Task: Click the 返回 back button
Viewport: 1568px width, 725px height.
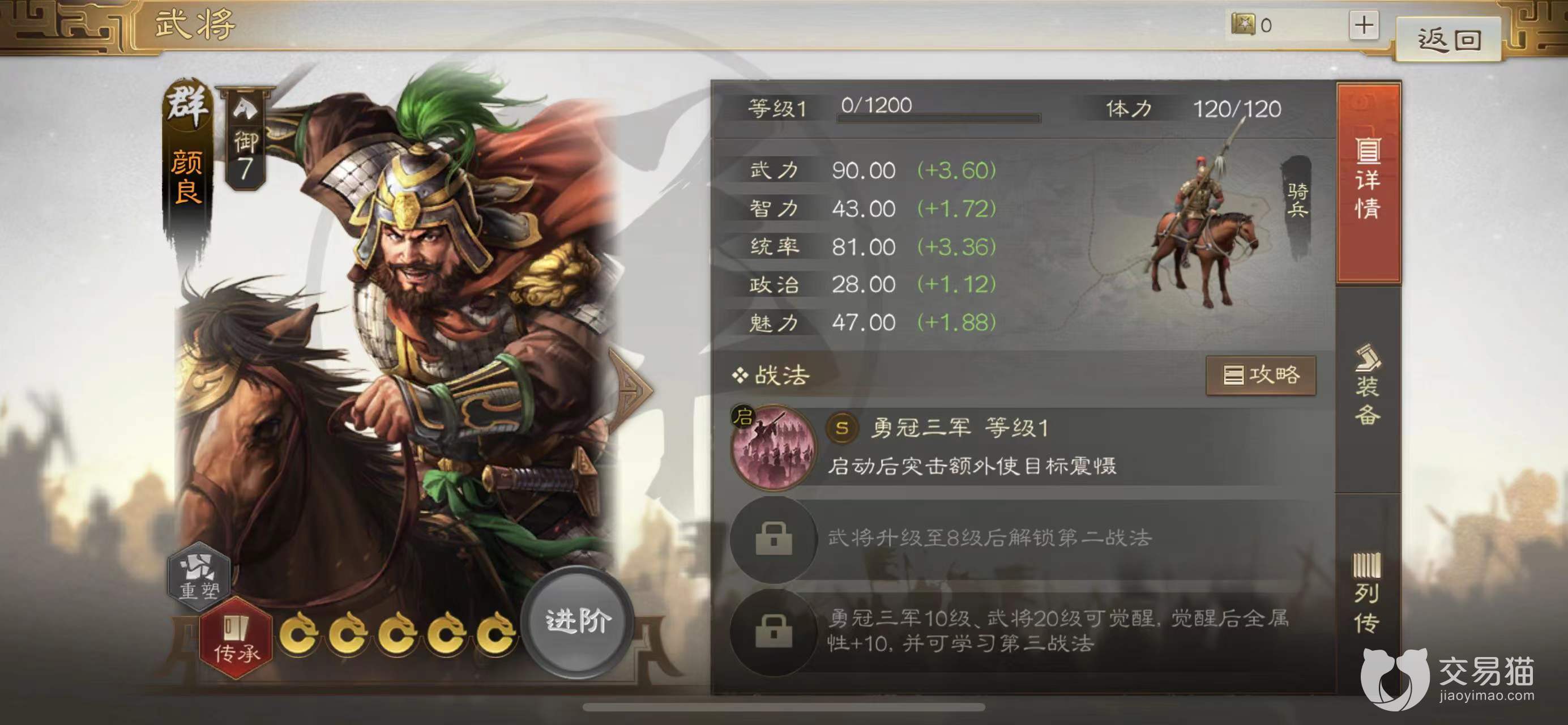Action: click(x=1448, y=39)
